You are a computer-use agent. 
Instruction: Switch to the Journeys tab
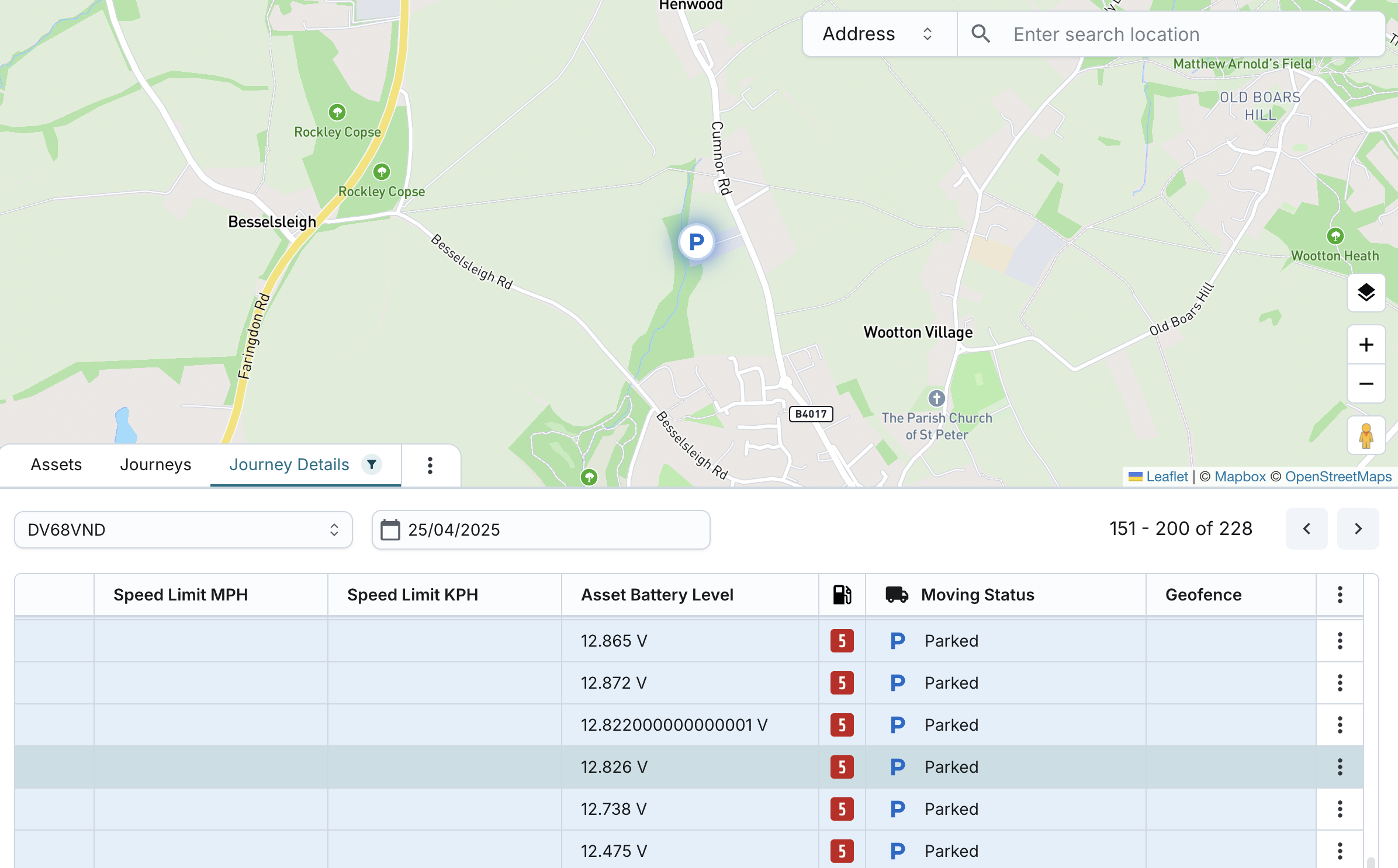(155, 464)
